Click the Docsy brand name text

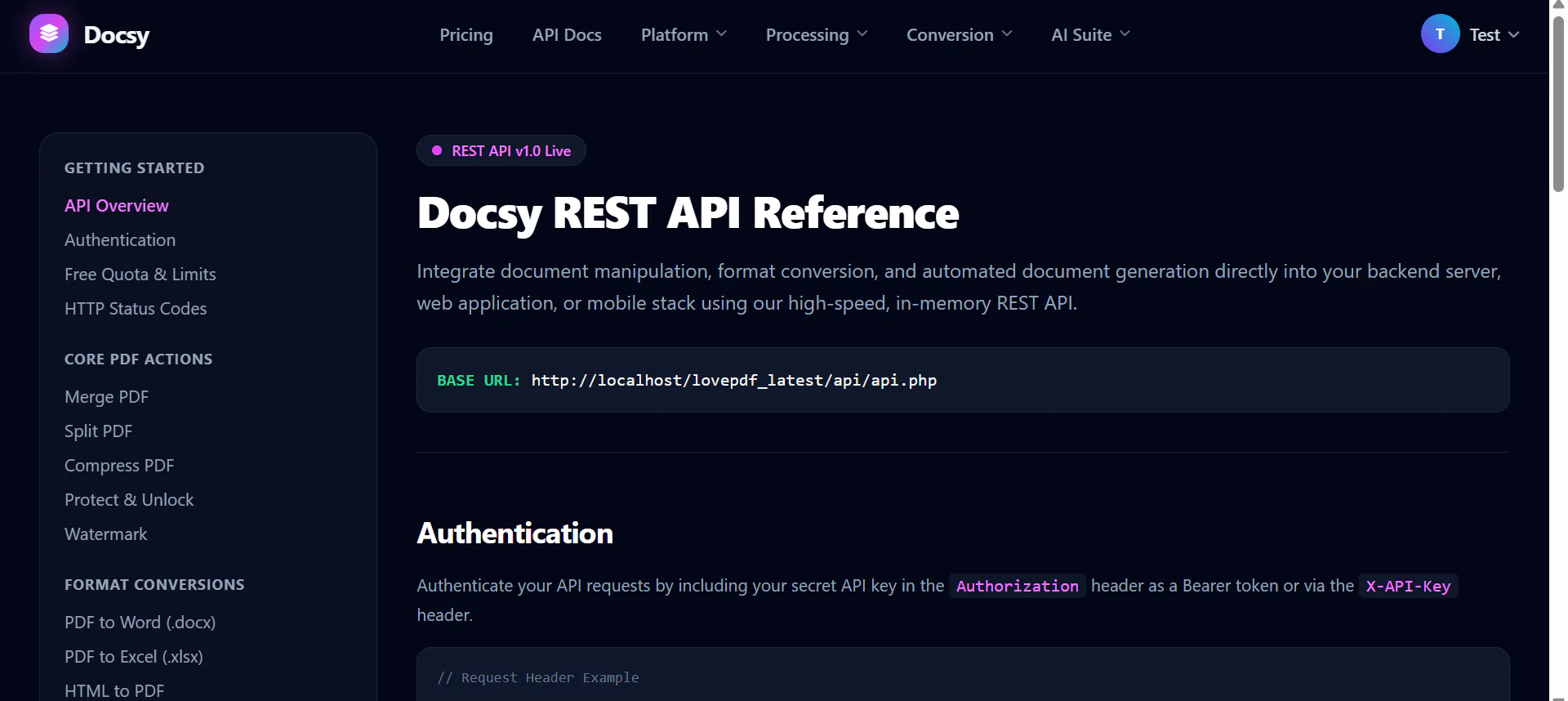point(117,35)
